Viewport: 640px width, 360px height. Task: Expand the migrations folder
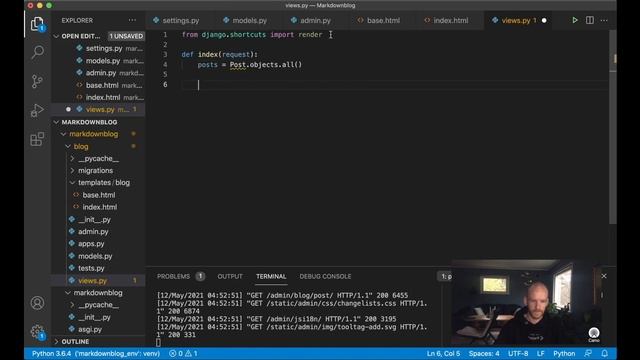[72, 171]
